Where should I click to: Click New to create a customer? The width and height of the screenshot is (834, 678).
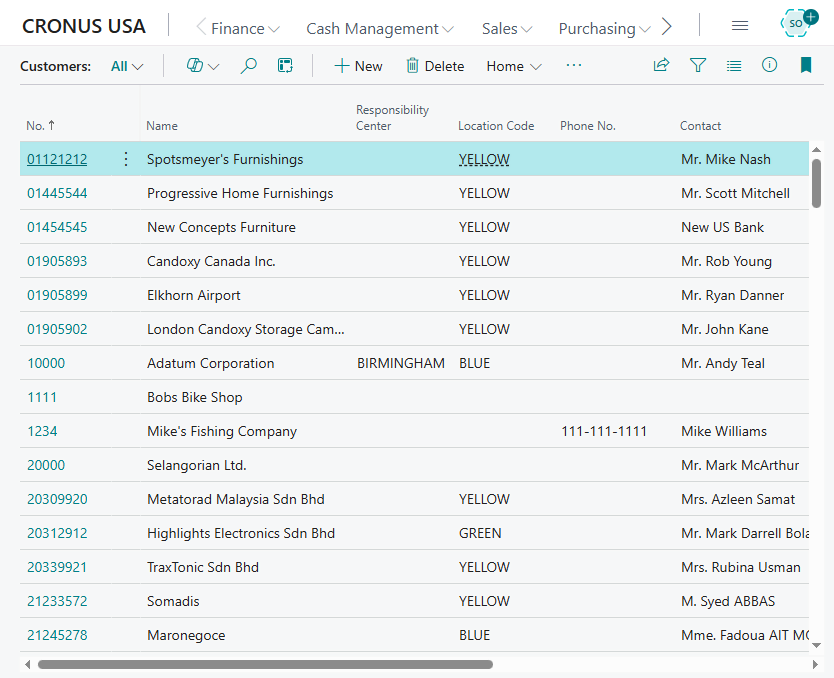click(358, 66)
